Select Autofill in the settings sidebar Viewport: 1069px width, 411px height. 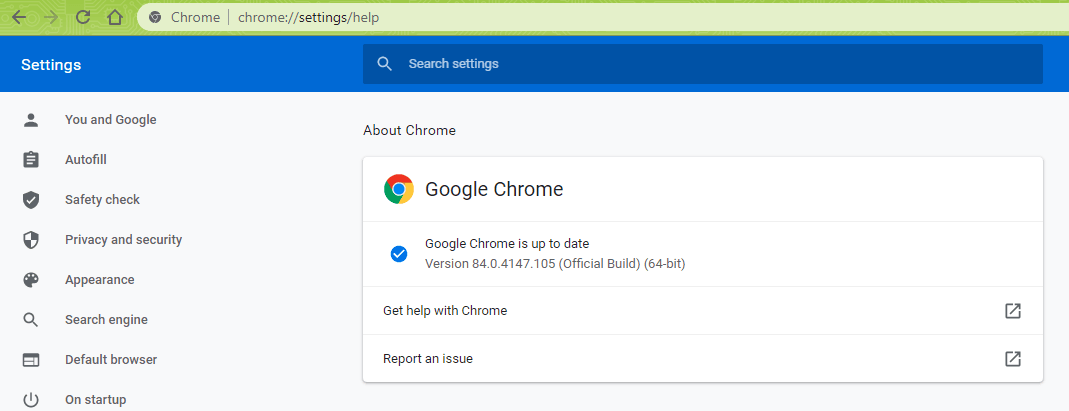pos(86,160)
